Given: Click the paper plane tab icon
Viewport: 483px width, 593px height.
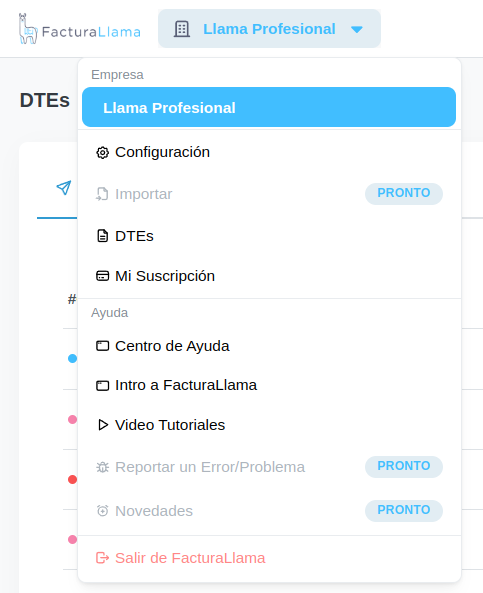Looking at the screenshot, I should tap(64, 188).
